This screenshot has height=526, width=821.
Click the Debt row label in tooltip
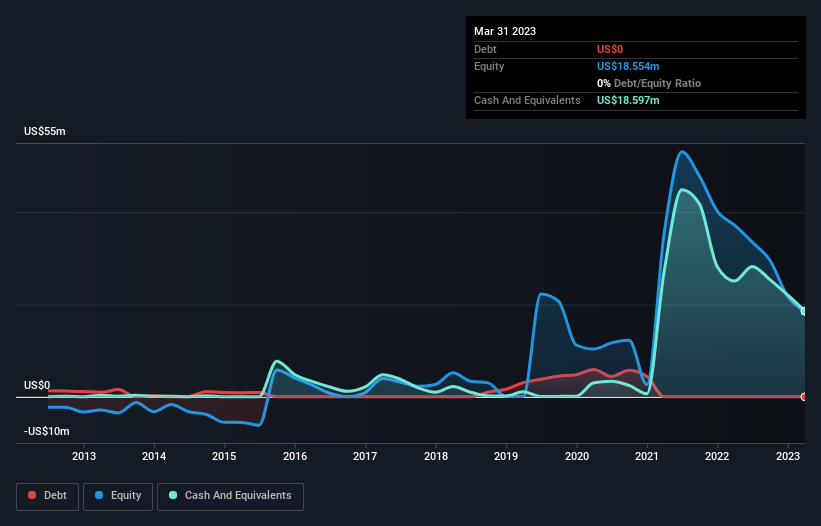pos(485,49)
